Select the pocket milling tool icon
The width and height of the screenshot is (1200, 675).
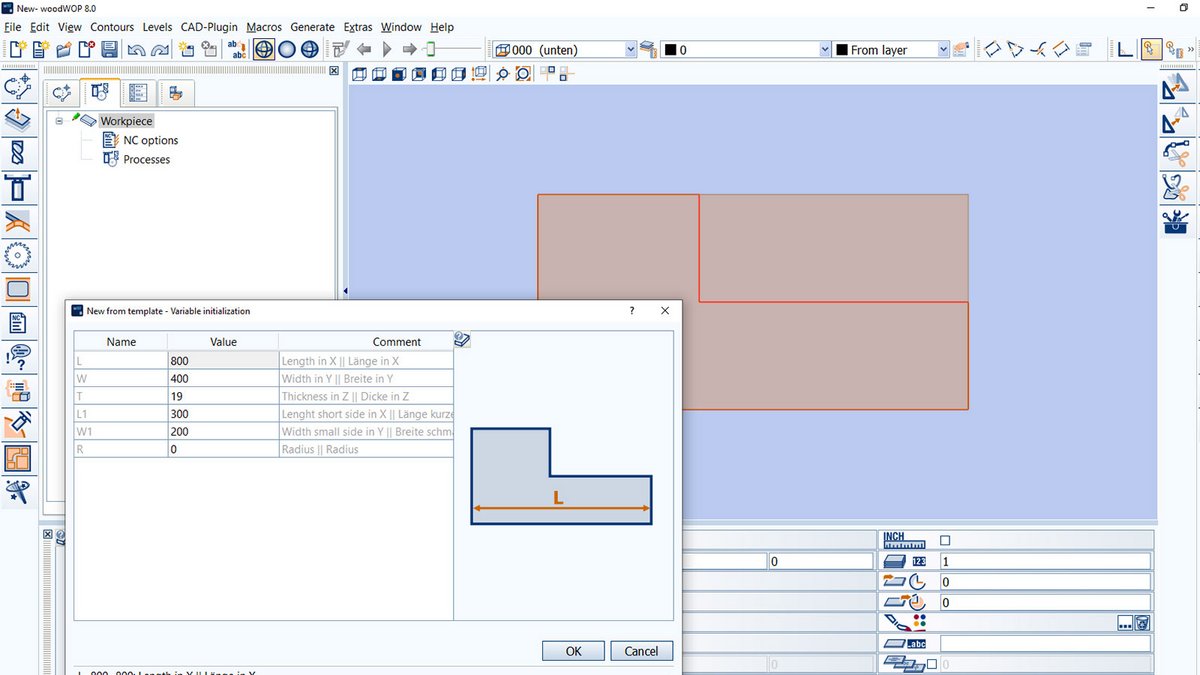(x=19, y=289)
